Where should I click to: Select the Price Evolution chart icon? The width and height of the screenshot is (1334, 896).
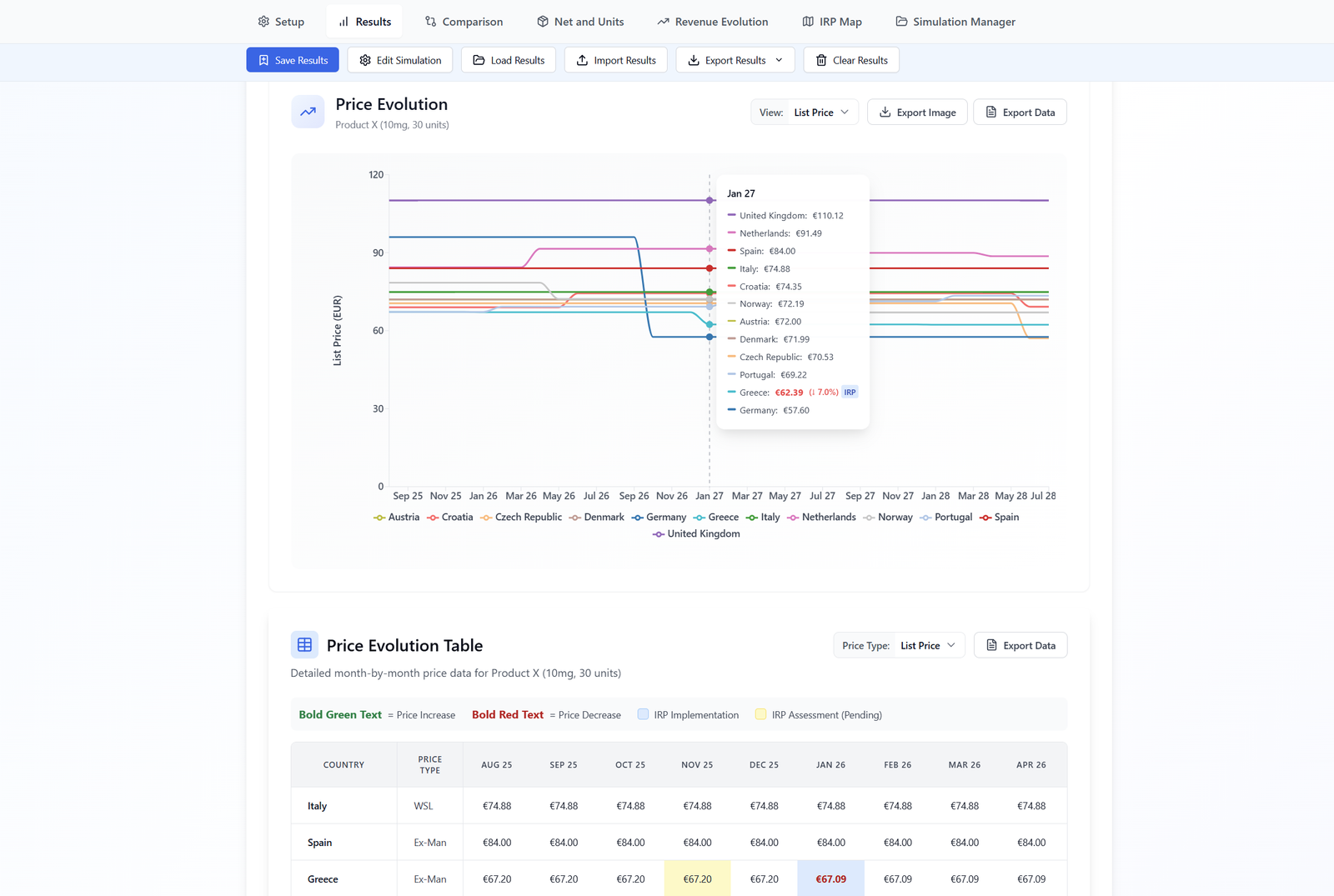307,111
